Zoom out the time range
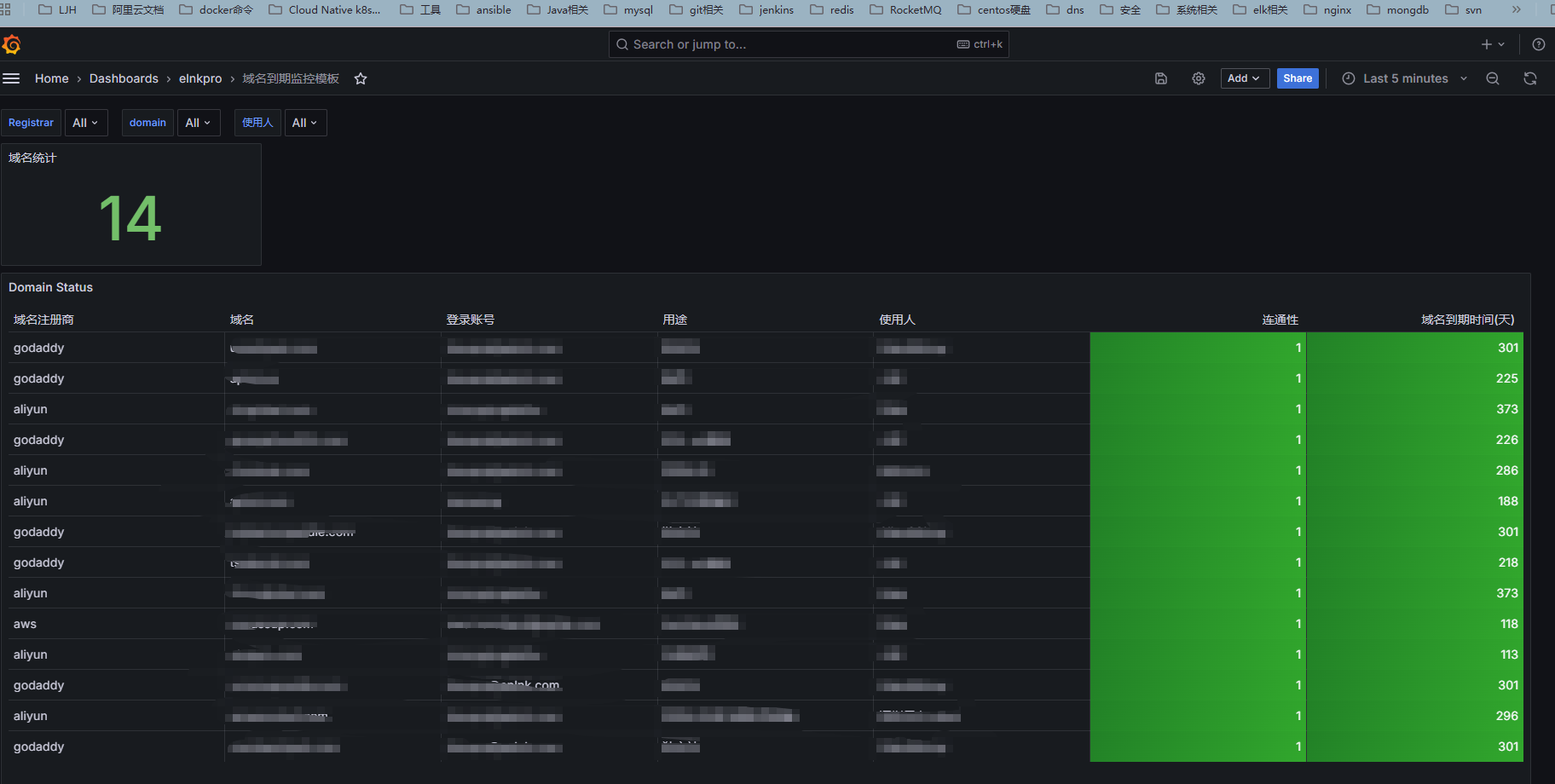This screenshot has height=784, width=1555. pos(1493,78)
